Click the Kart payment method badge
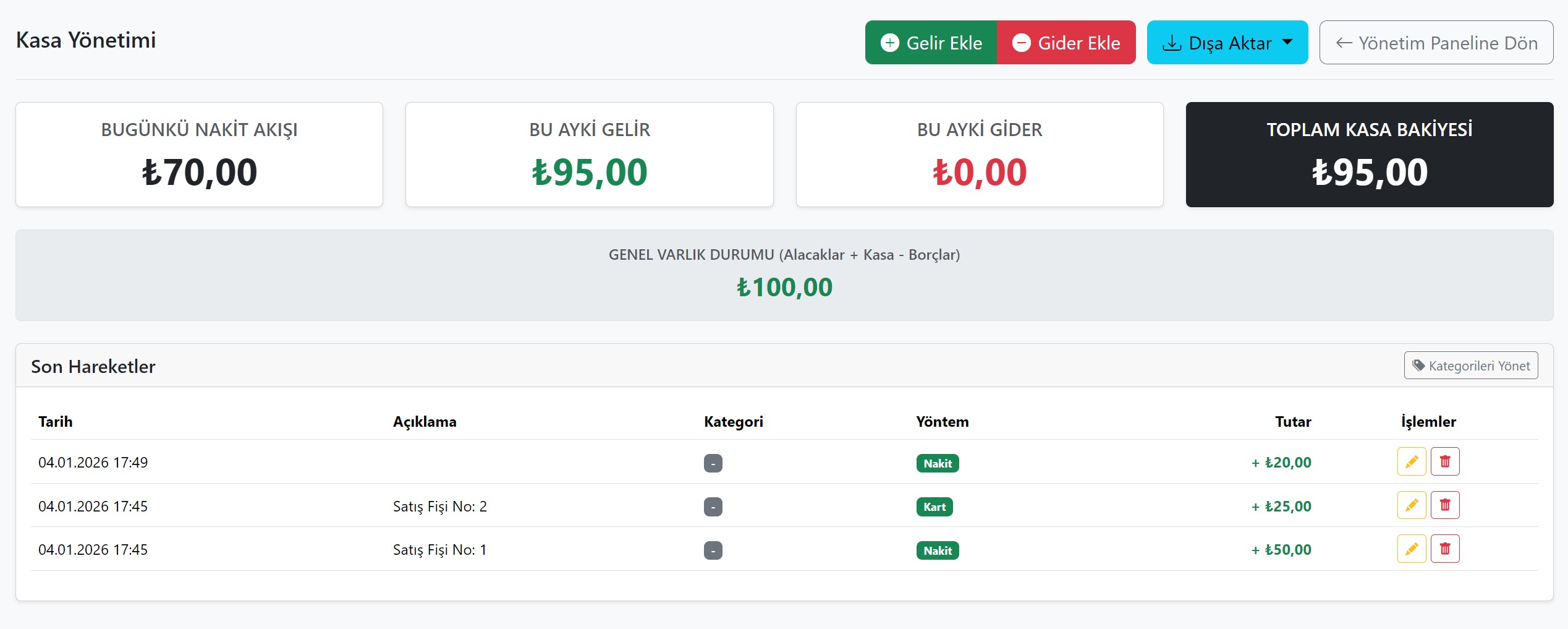 coord(934,507)
